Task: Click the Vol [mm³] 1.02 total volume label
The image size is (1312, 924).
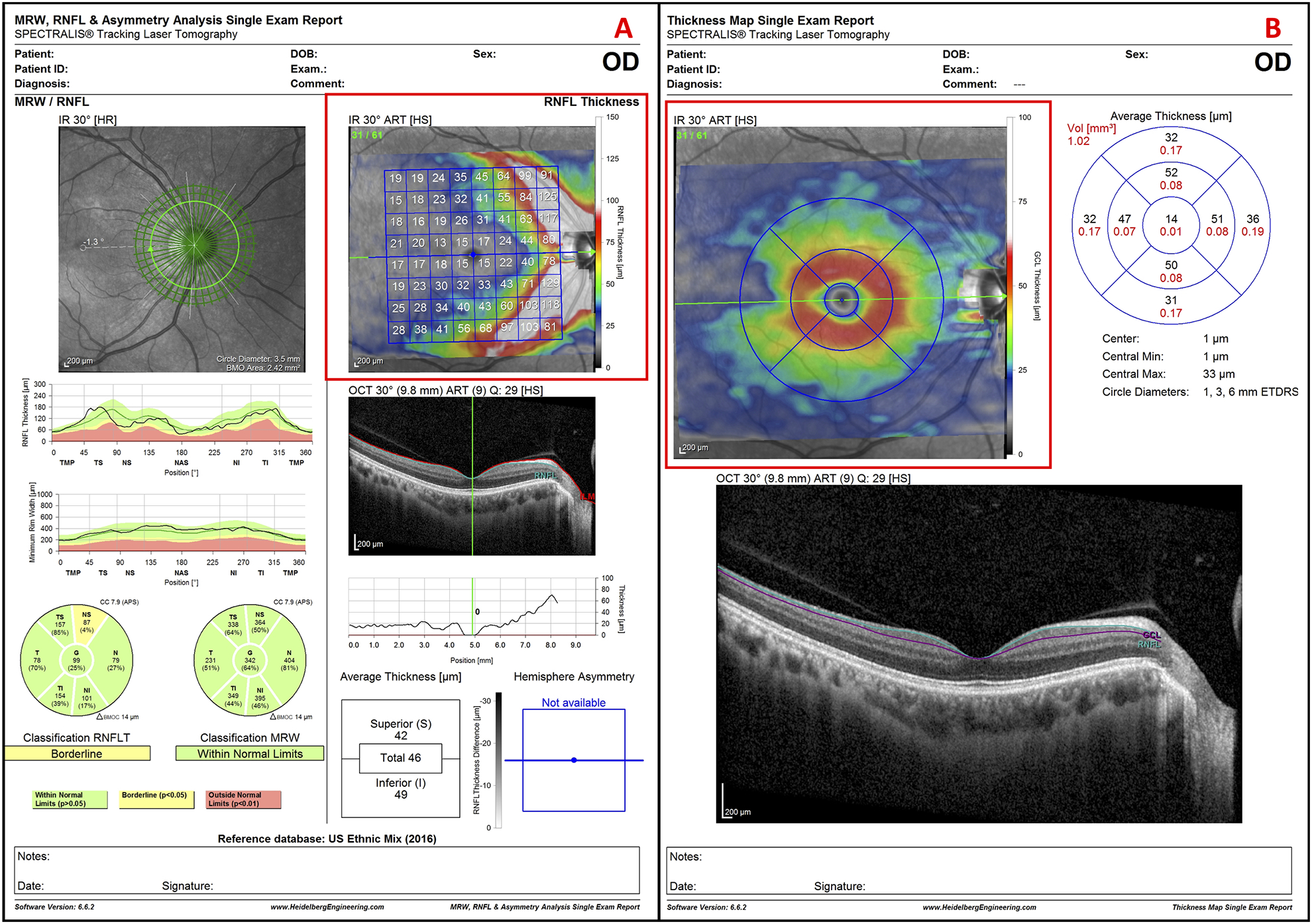Action: click(1091, 134)
